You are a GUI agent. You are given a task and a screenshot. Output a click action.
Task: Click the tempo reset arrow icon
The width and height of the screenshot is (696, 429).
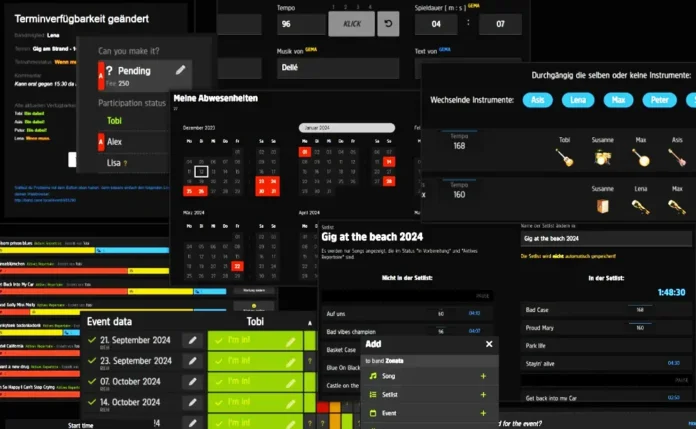coord(388,24)
